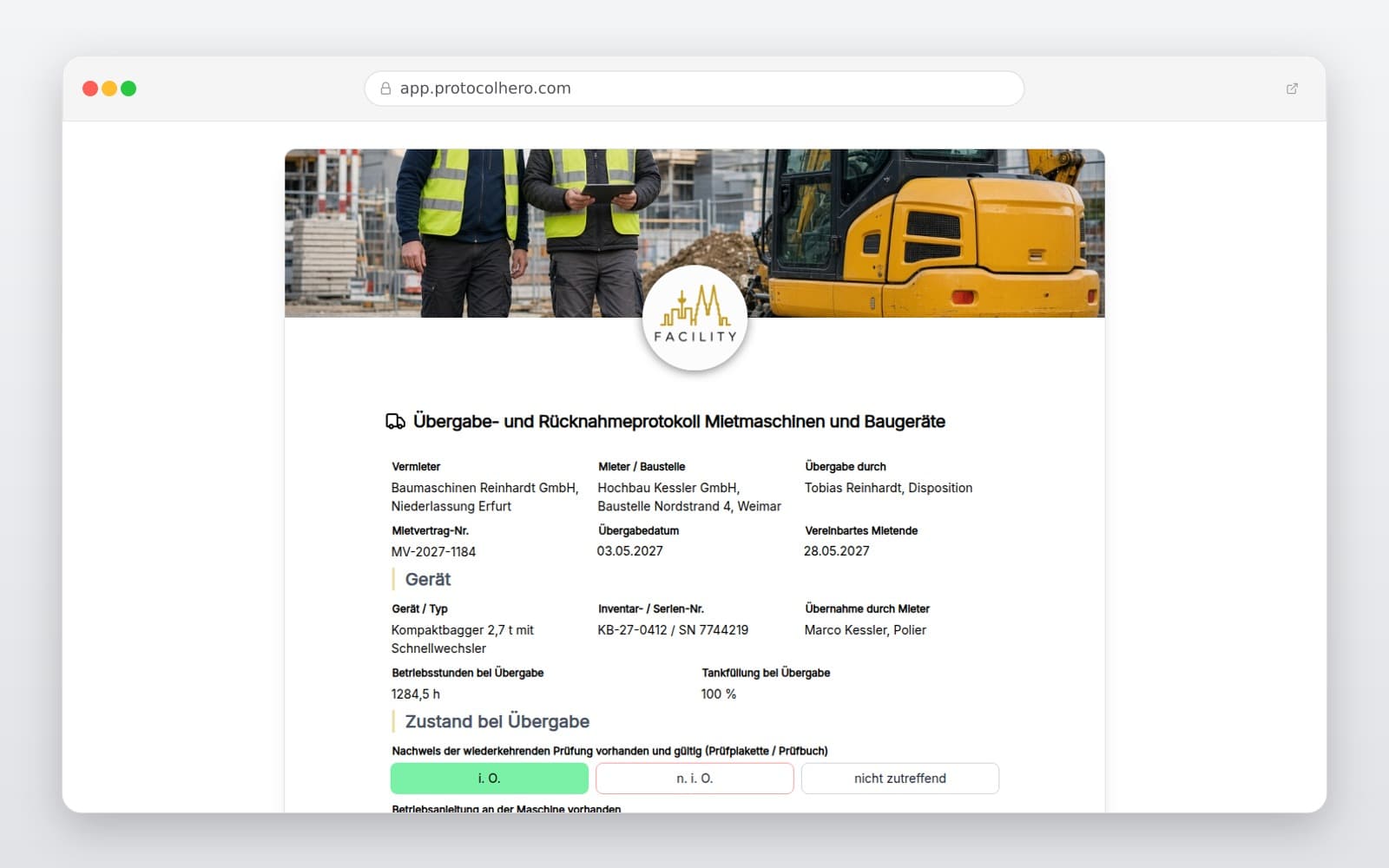Click the handover date '03.05.2027'

click(x=629, y=551)
